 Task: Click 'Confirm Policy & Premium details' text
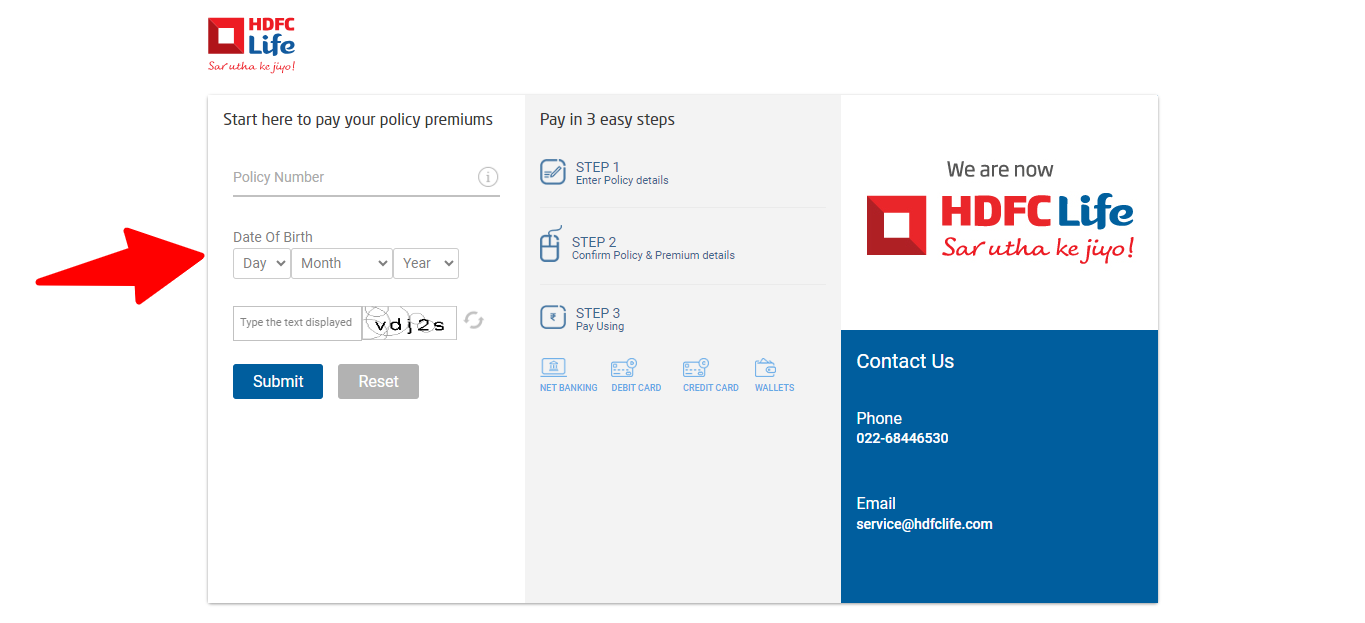point(653,255)
